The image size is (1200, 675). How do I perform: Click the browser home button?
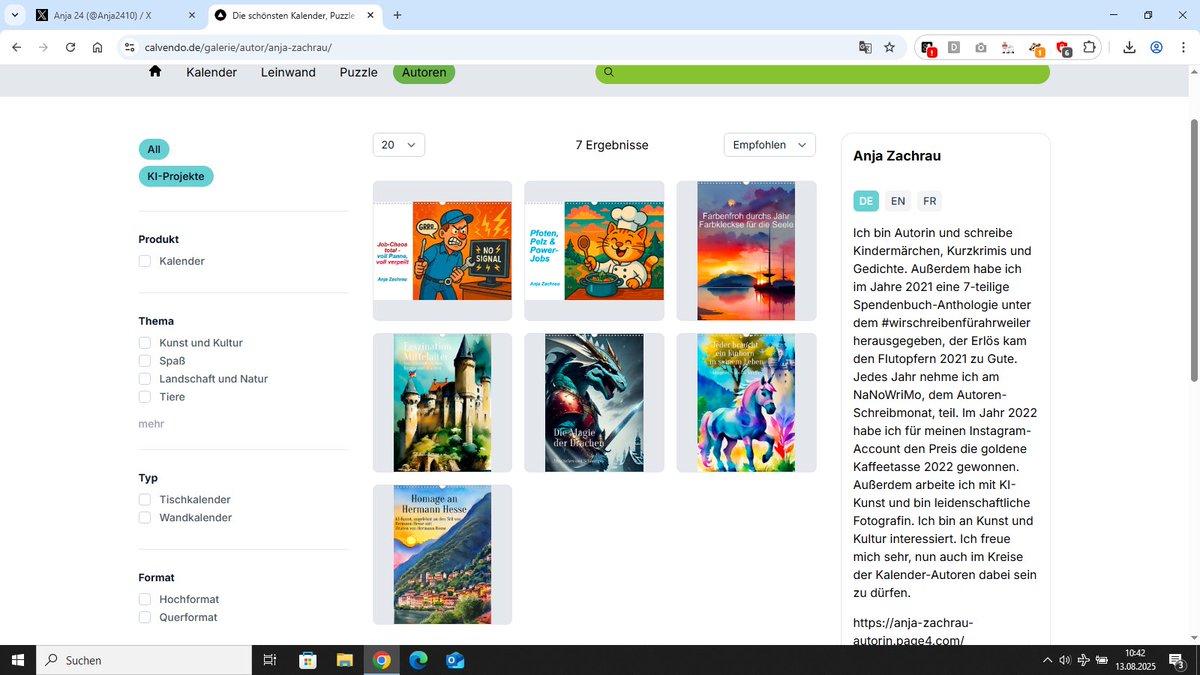(x=97, y=47)
